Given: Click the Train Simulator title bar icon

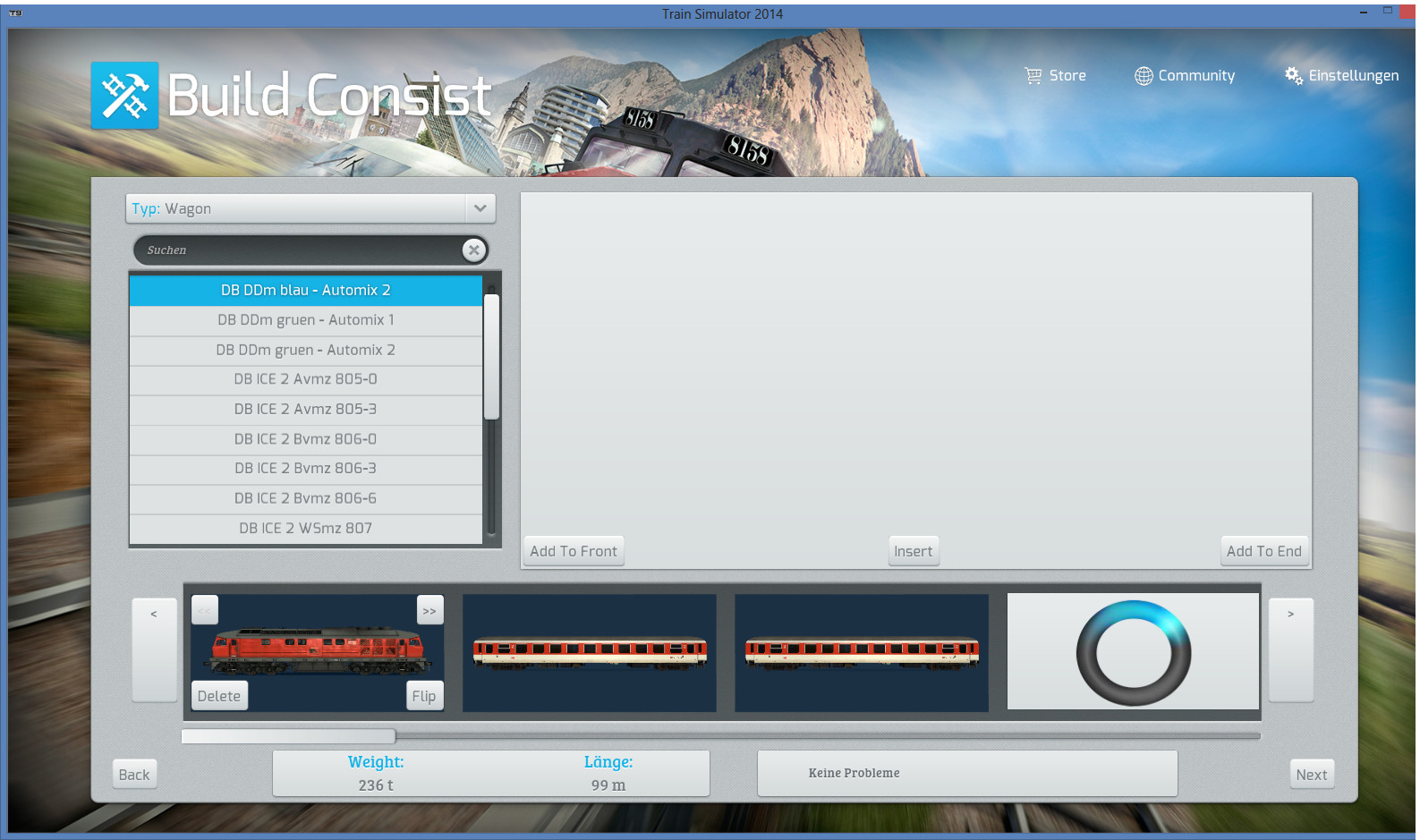Looking at the screenshot, I should tap(15, 13).
